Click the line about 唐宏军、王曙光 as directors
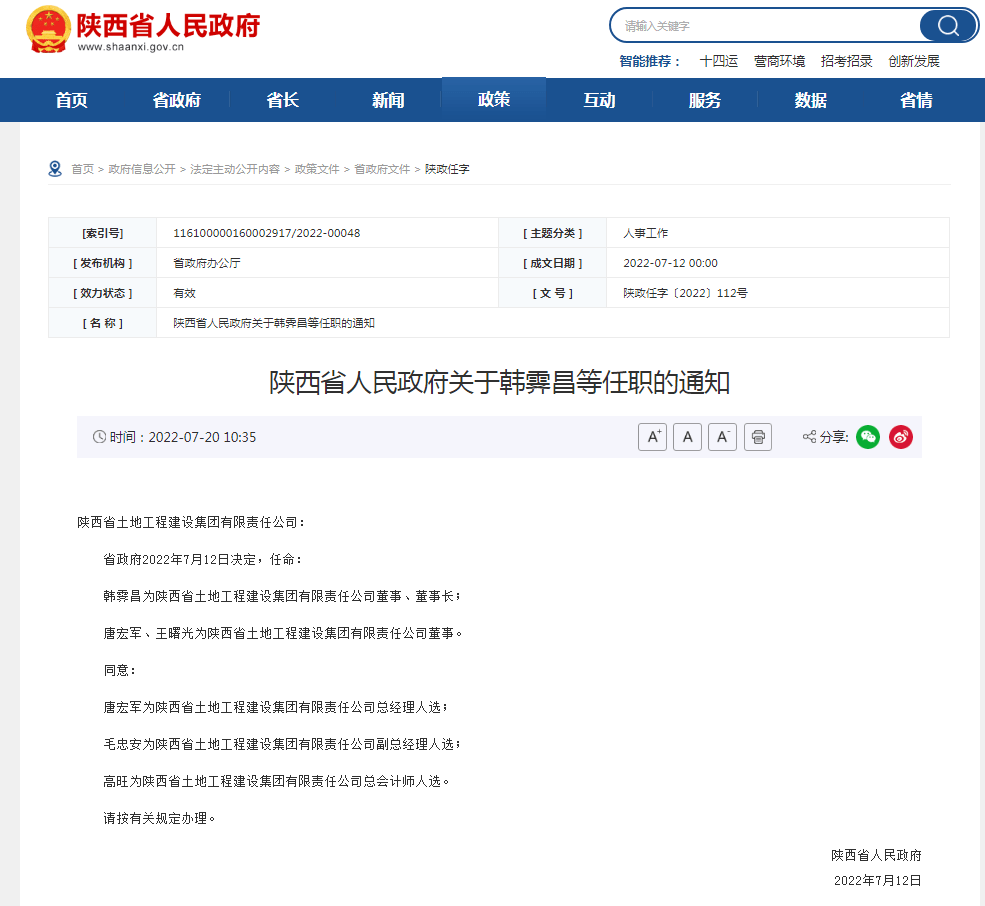This screenshot has width=985, height=906. [x=283, y=633]
